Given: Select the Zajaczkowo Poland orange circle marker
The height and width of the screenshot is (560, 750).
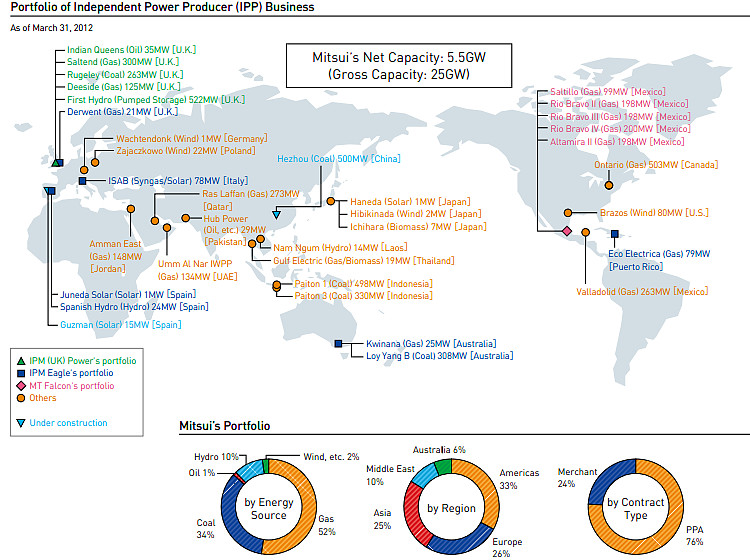Looking at the screenshot, I should coord(95,163).
